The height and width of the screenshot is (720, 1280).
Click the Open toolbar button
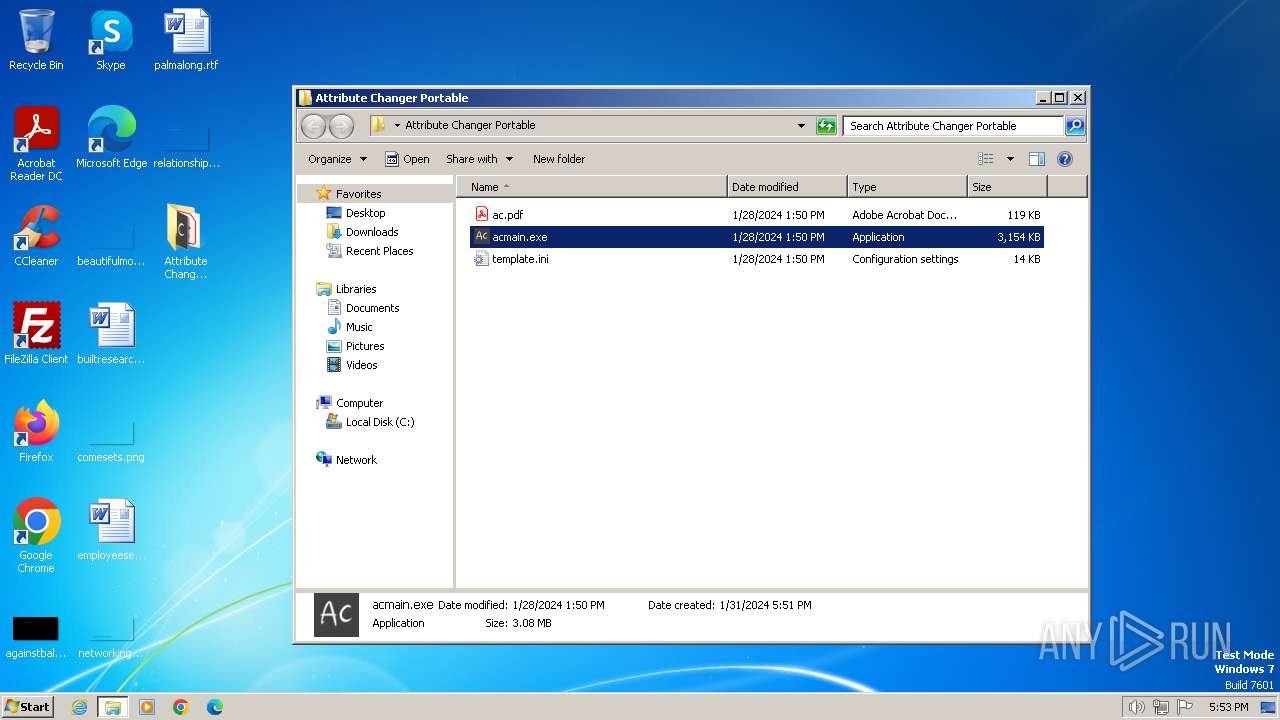[x=407, y=159]
